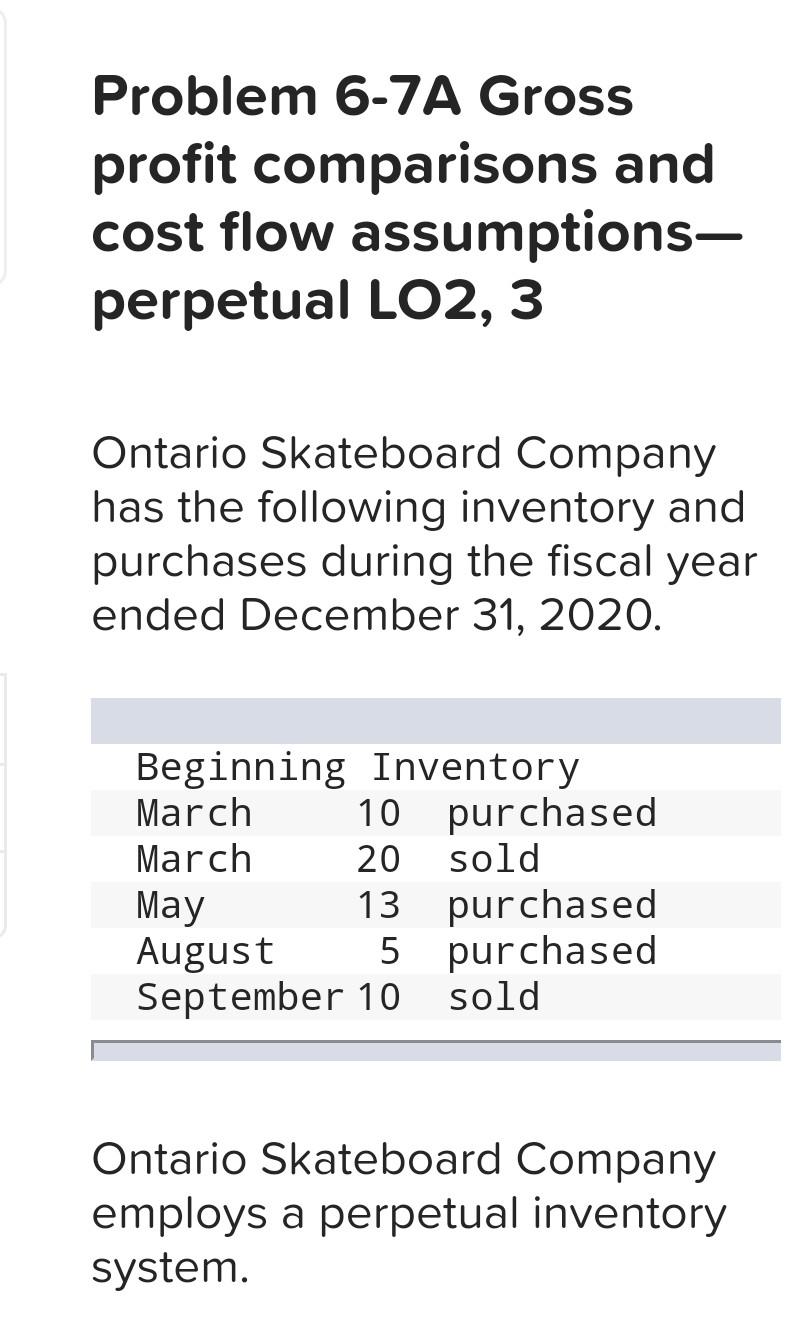Click the horizontal scrollbar beneath the table
The width and height of the screenshot is (811, 1333).
435,1050
